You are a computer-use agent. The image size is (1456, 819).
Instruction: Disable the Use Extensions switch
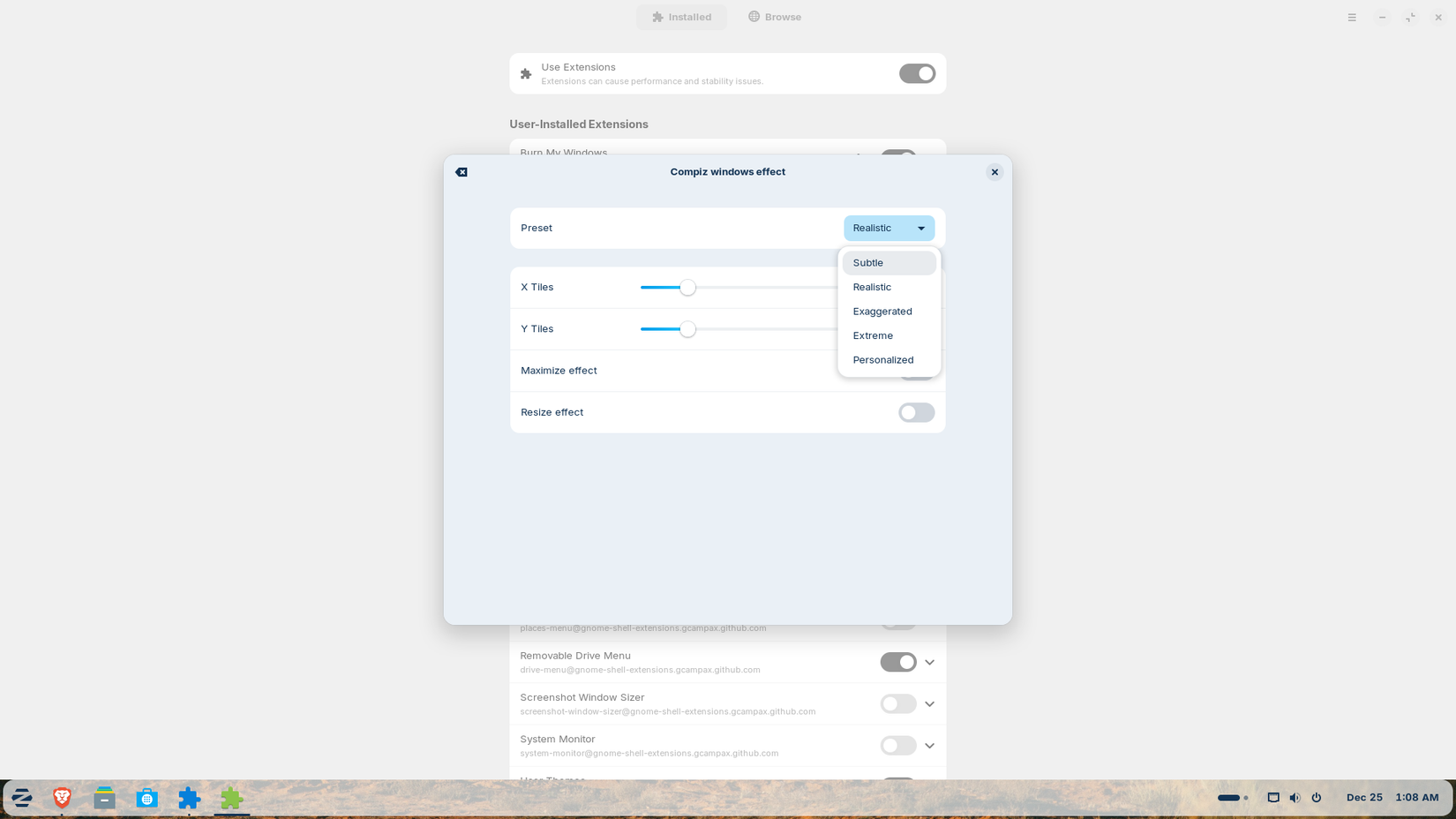tap(917, 74)
